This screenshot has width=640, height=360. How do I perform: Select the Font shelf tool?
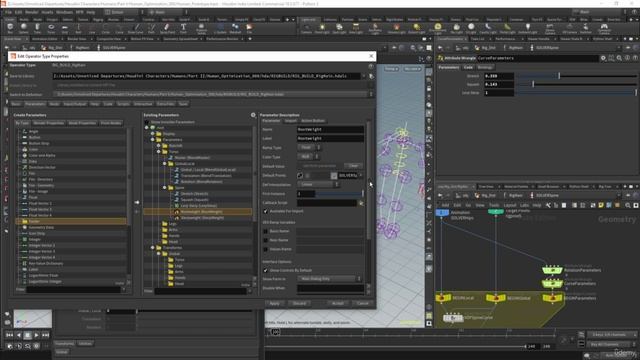[183, 29]
